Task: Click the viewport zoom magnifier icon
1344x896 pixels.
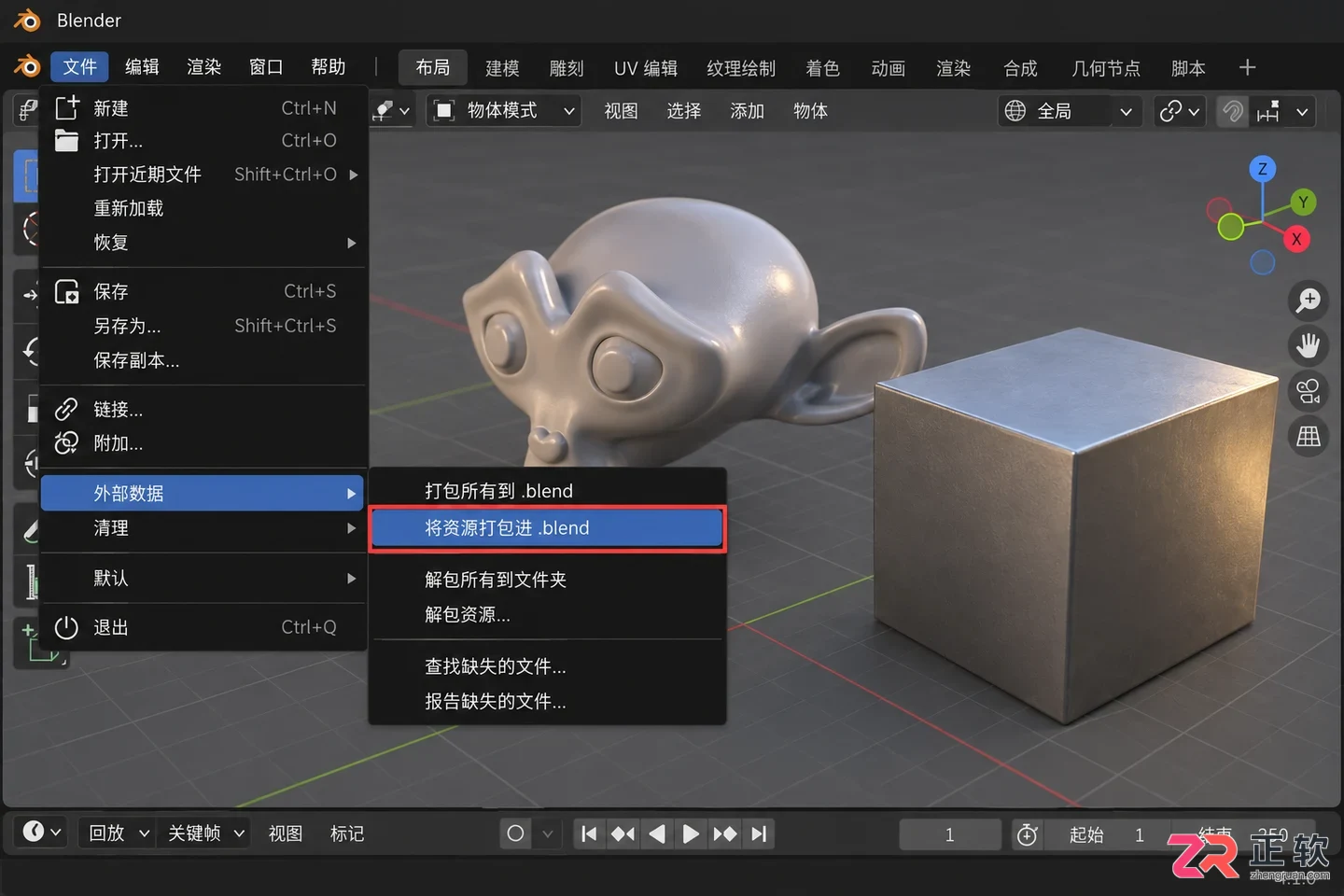Action: [1309, 300]
